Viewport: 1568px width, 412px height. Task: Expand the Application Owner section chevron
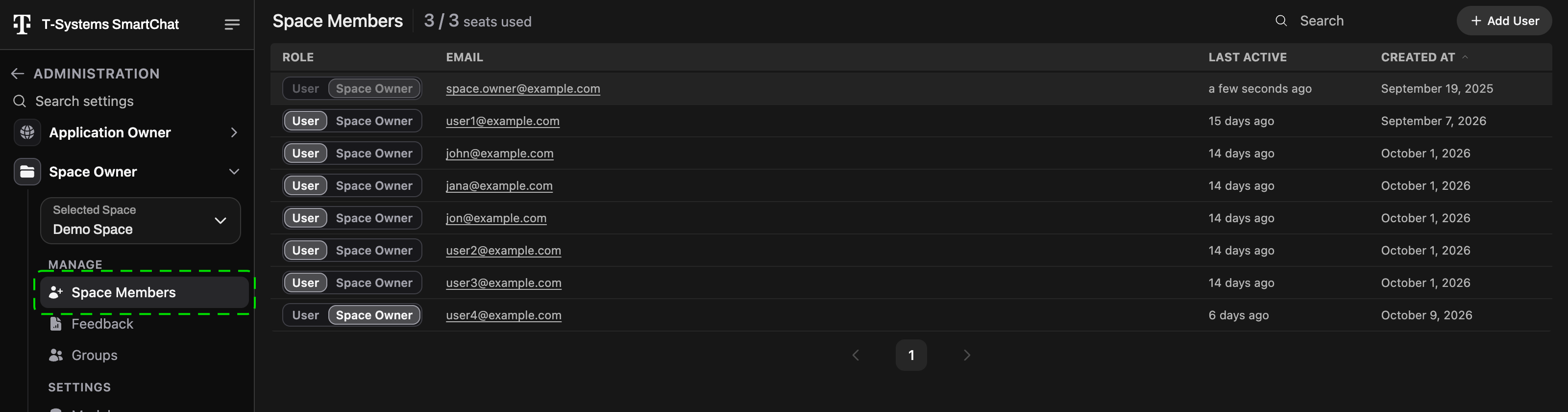pyautogui.click(x=234, y=132)
